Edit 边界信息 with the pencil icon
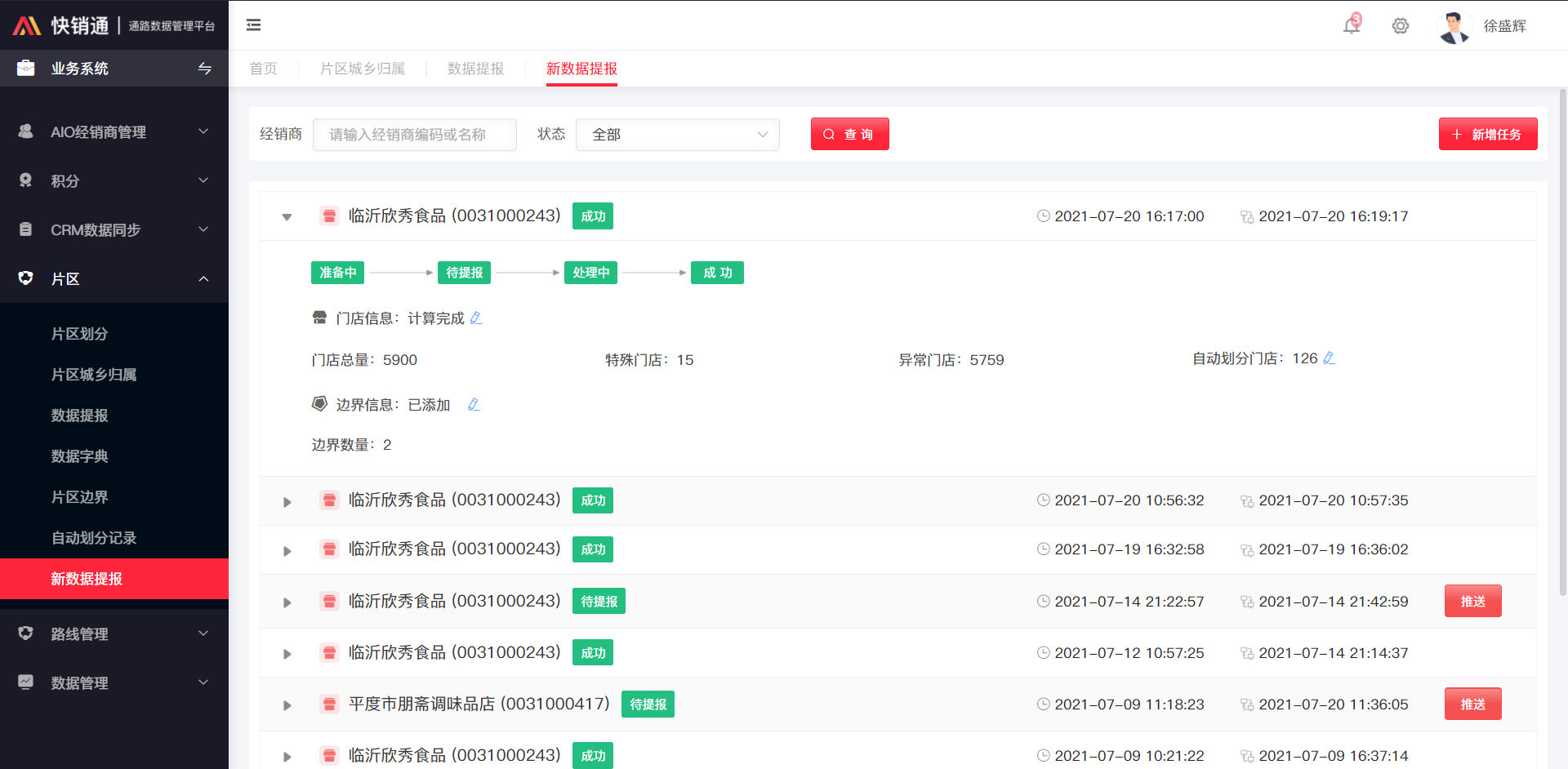 point(474,405)
